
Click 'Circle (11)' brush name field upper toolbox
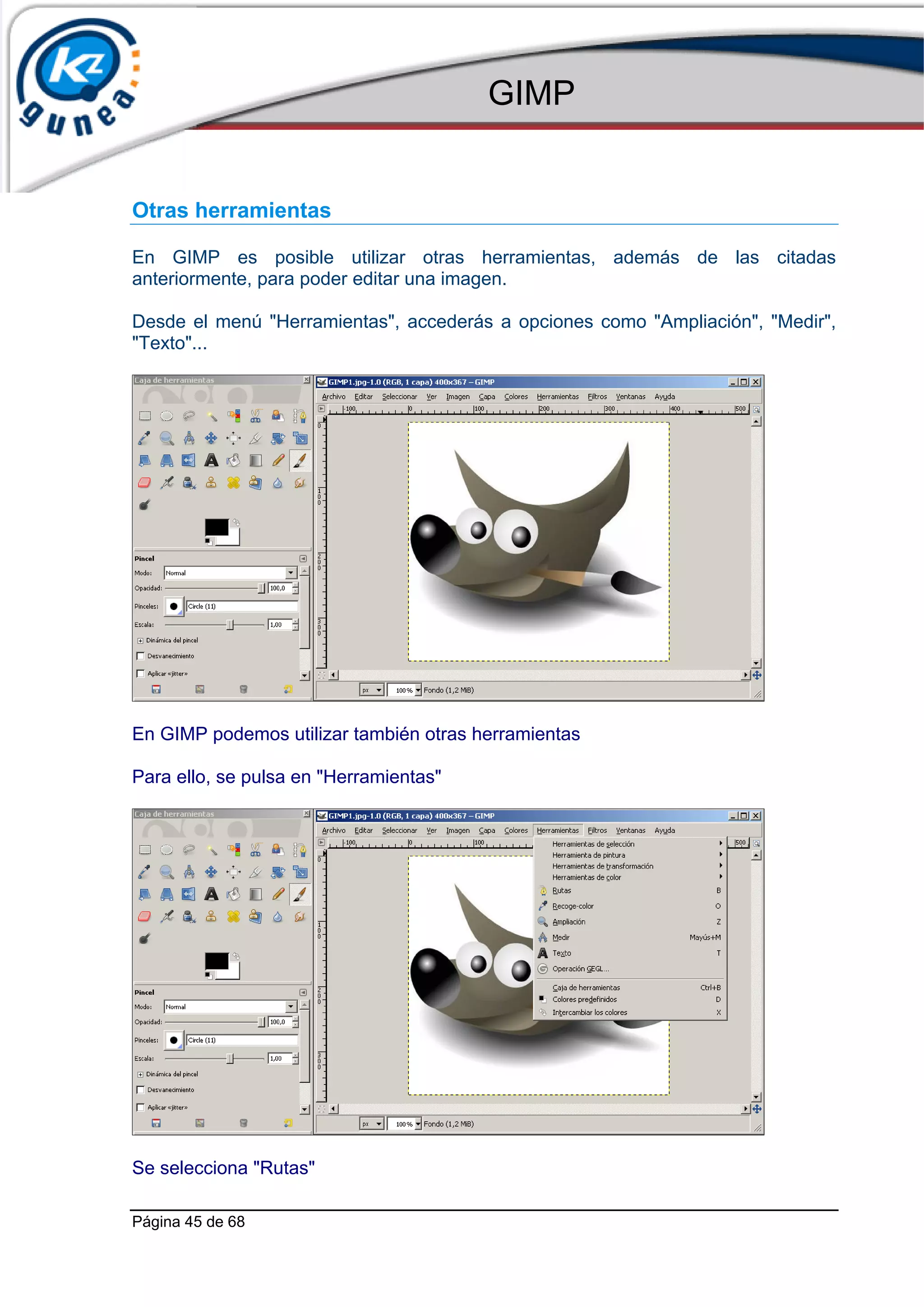[242, 606]
